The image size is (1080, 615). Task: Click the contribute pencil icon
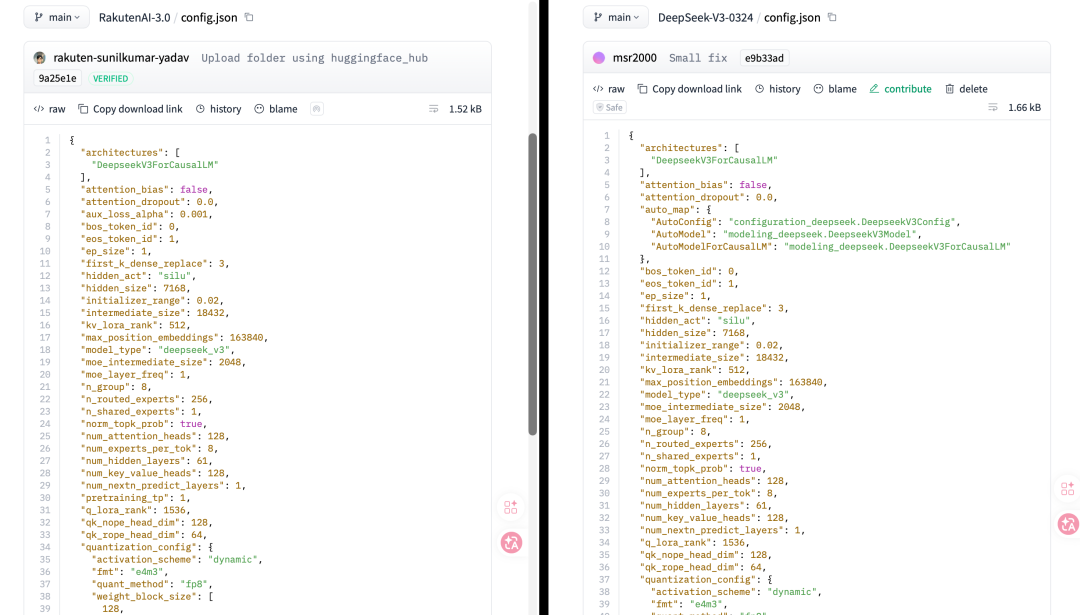874,89
